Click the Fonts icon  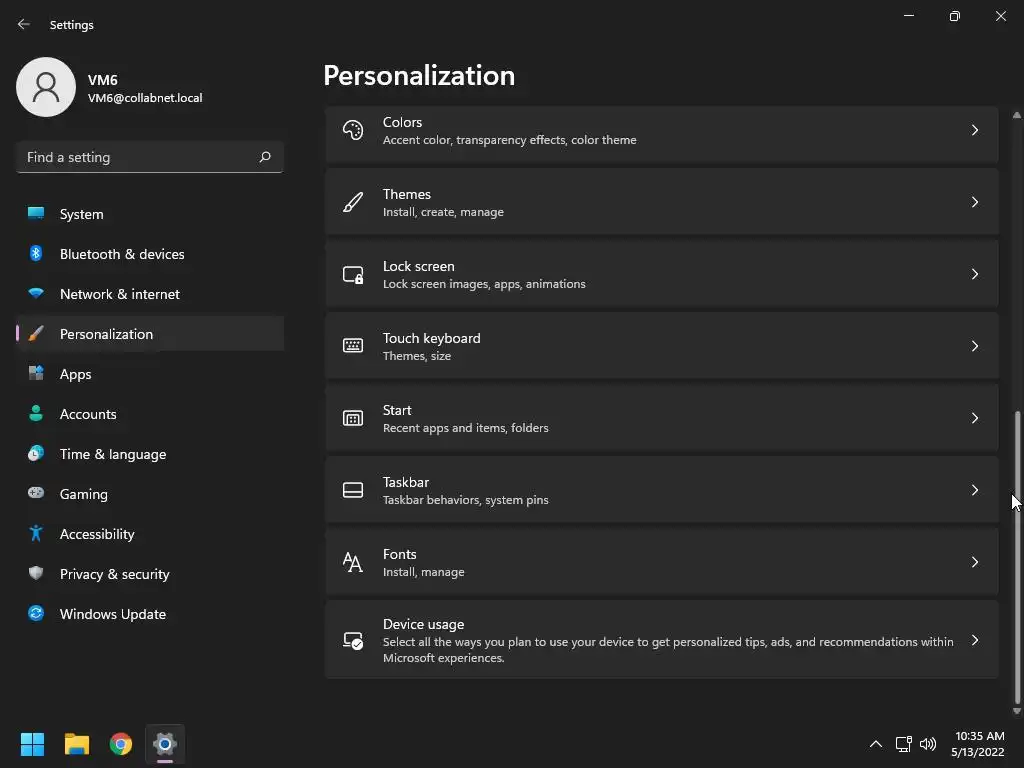[353, 562]
